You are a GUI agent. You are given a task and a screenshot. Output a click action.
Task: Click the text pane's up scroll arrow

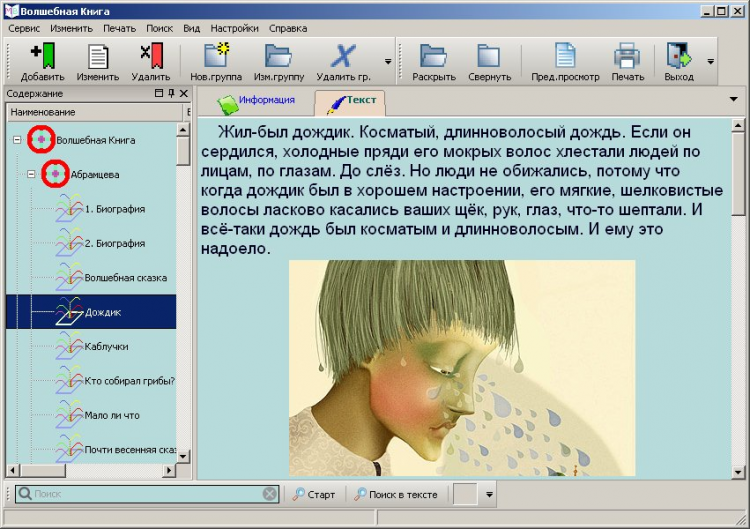(x=738, y=125)
